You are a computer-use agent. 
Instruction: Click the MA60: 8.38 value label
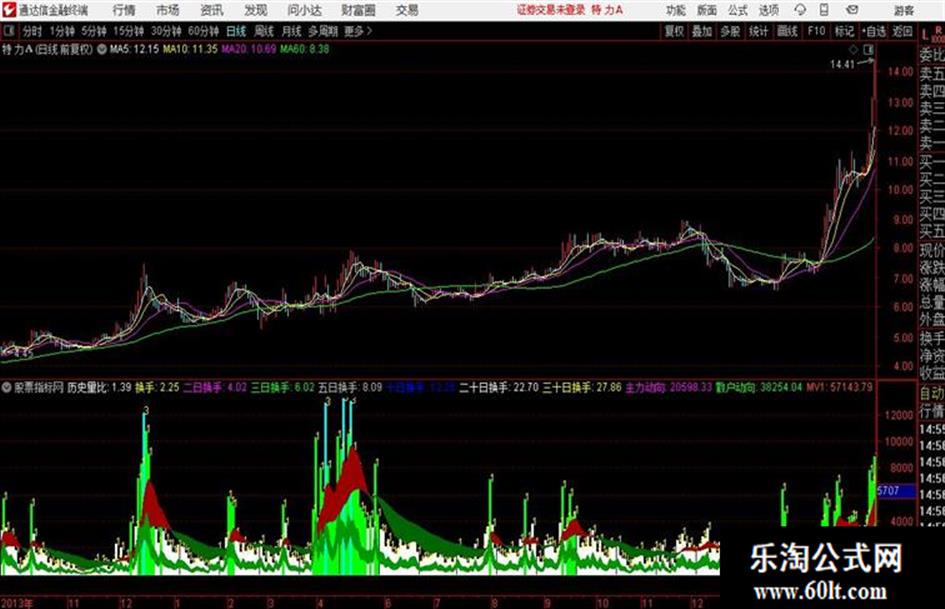[304, 49]
